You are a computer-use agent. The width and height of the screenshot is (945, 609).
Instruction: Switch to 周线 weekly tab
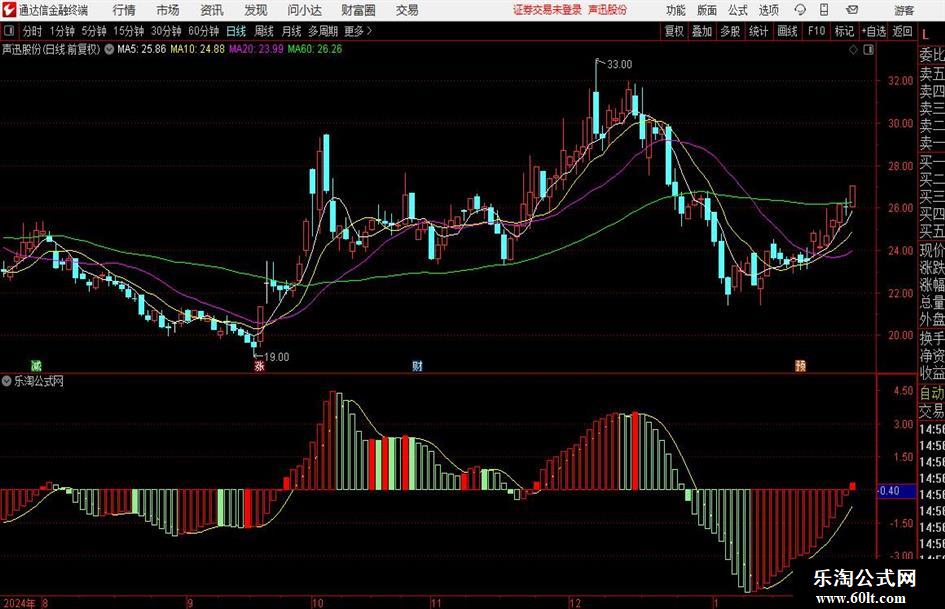point(264,31)
